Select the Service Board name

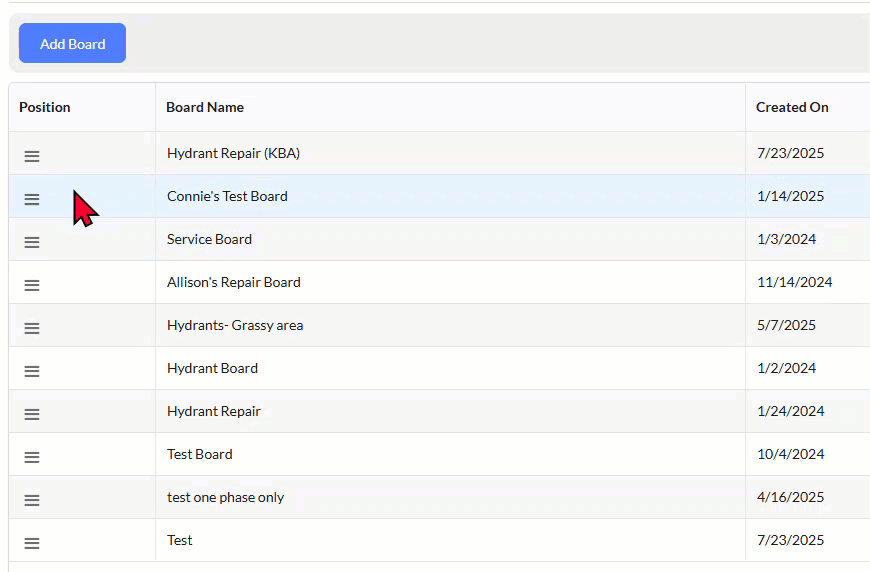[209, 239]
